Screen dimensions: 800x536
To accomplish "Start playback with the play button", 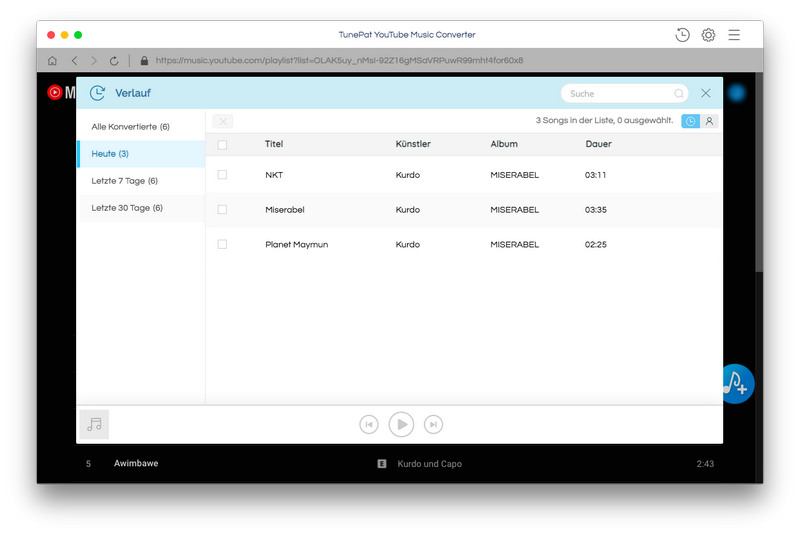I will (401, 424).
